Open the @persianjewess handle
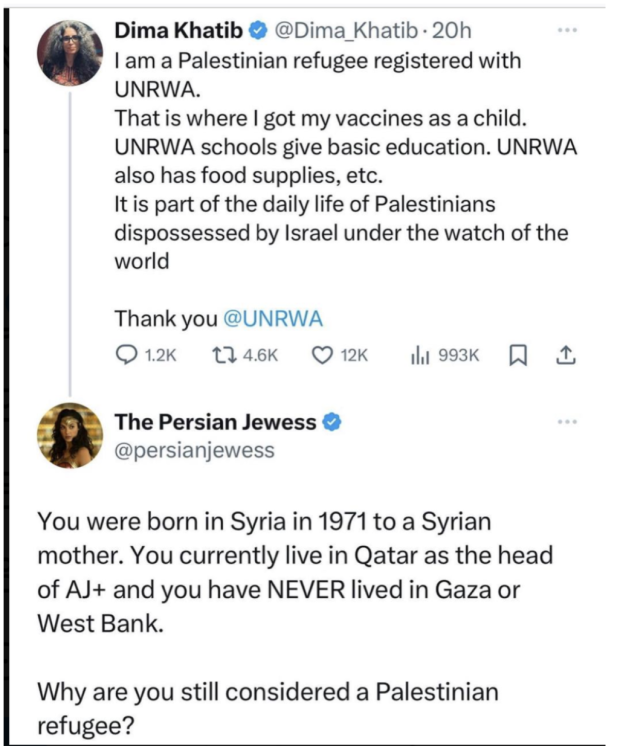This screenshot has width=620, height=749. (x=194, y=450)
